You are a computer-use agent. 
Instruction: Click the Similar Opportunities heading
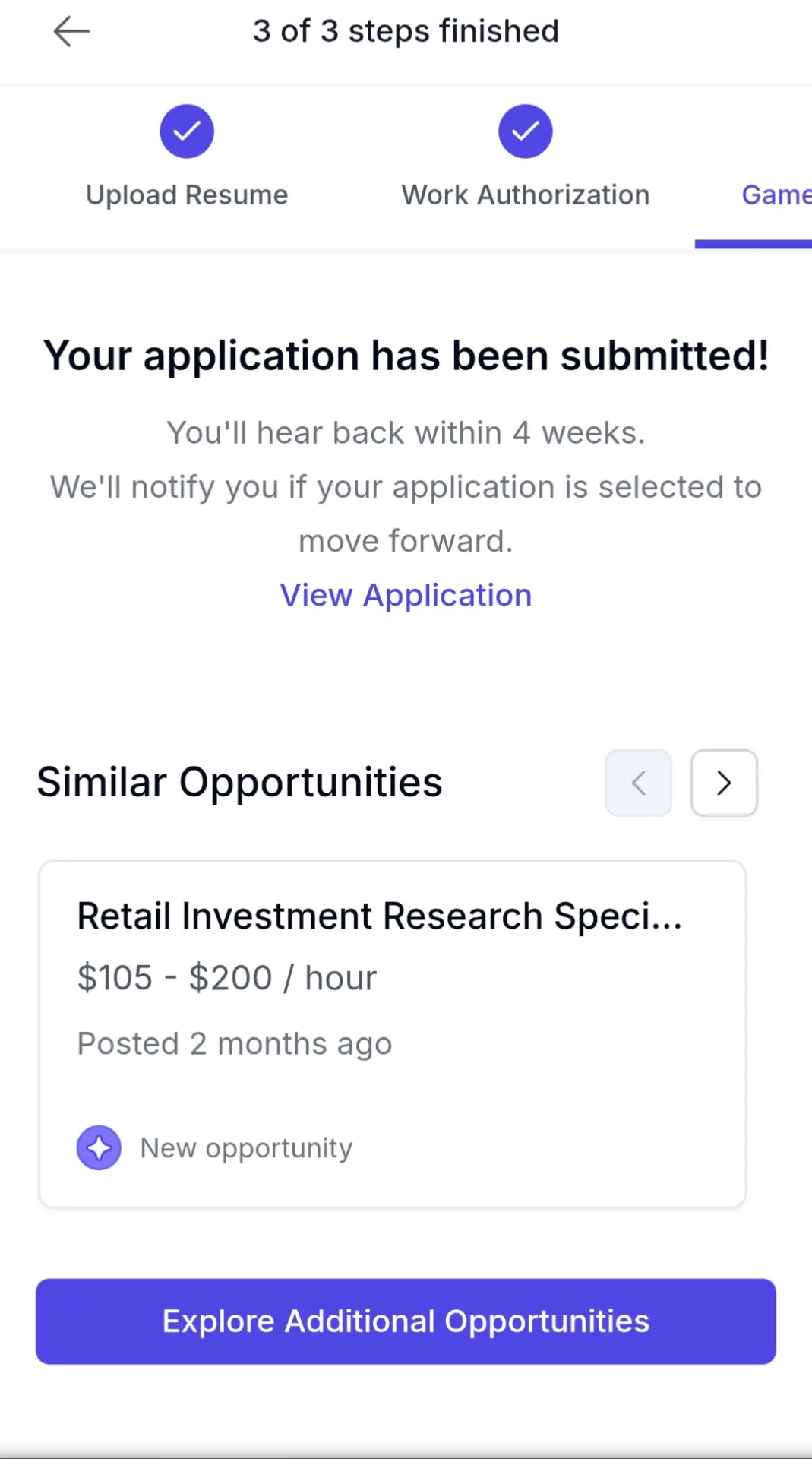[x=239, y=783]
